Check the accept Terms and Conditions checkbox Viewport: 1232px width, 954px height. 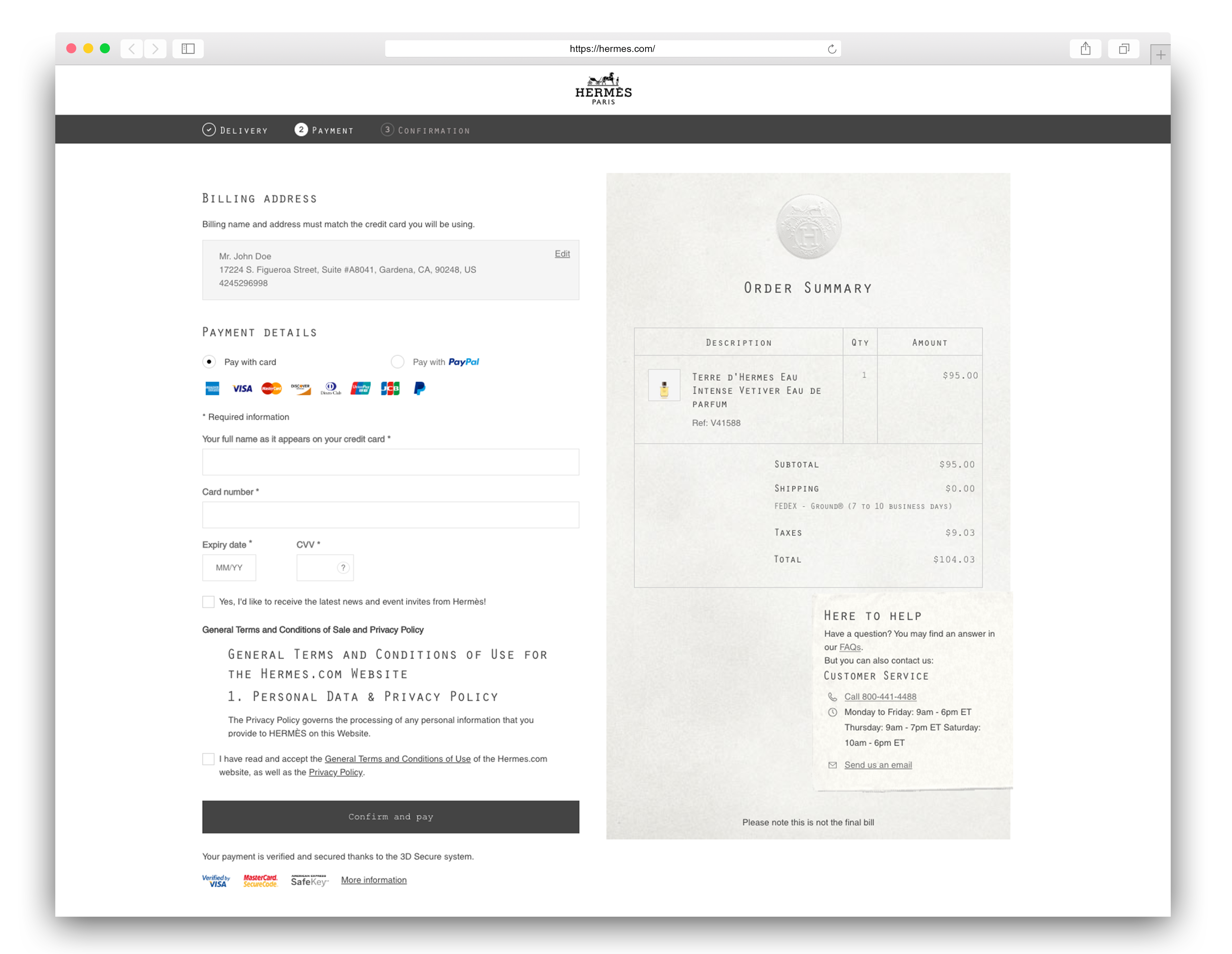[209, 759]
